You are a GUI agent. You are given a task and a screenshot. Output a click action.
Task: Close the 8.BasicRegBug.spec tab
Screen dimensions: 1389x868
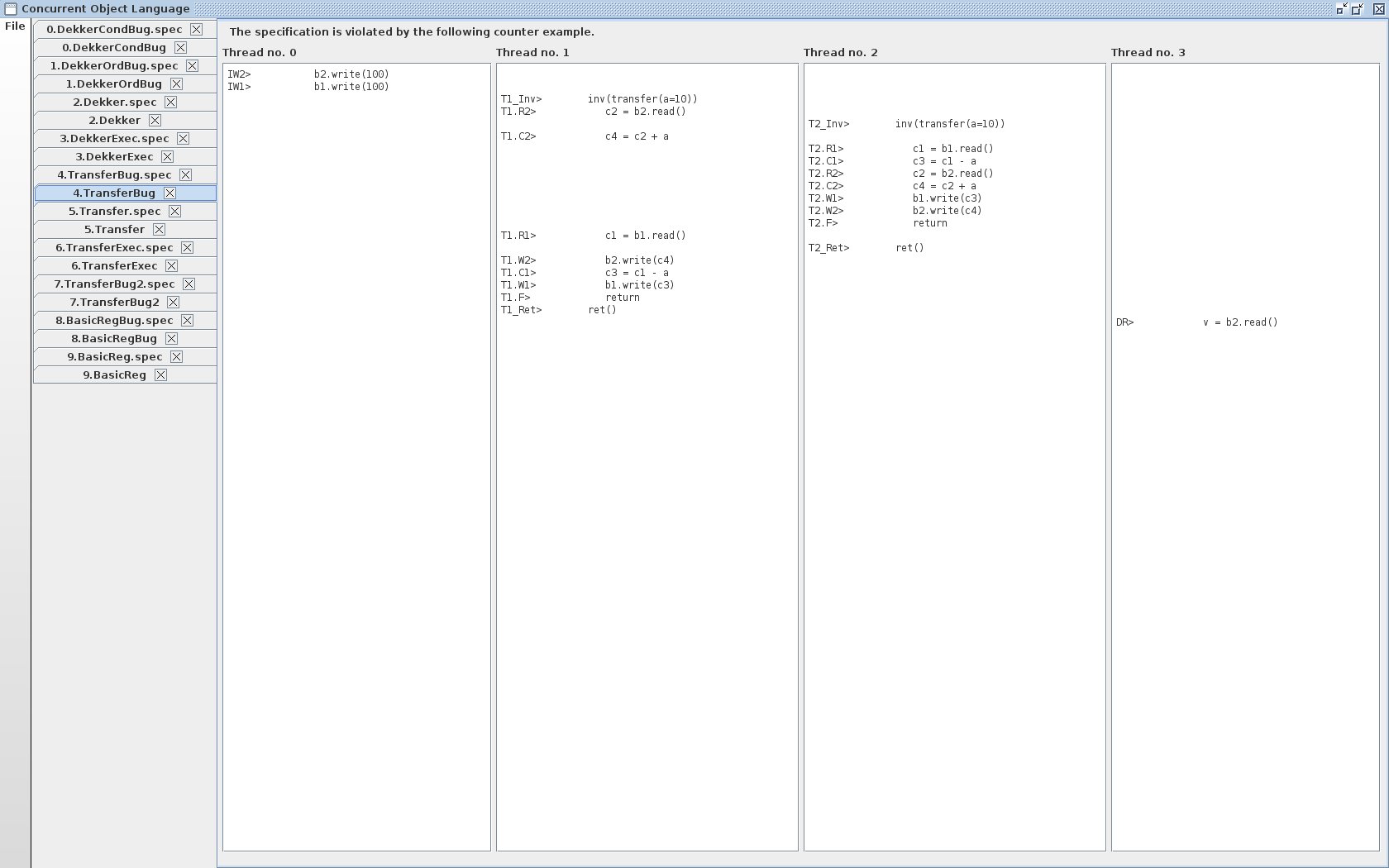pyautogui.click(x=187, y=320)
